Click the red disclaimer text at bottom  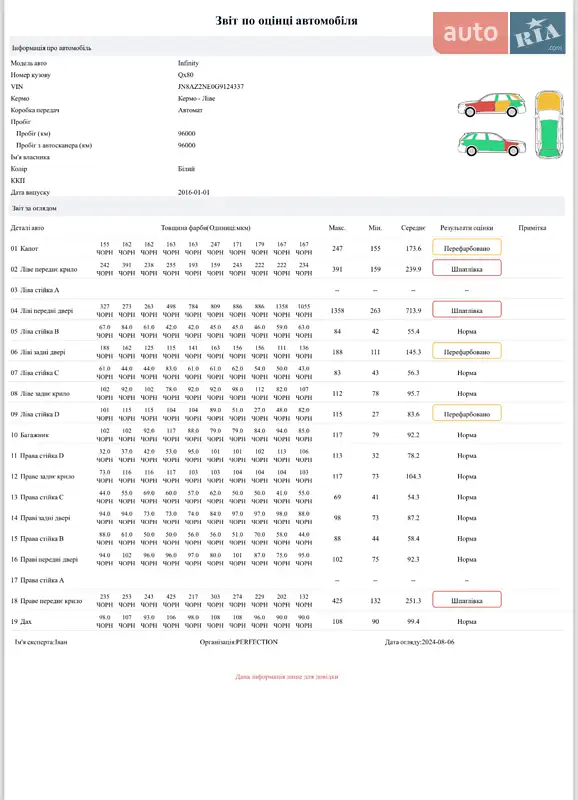pyautogui.click(x=287, y=677)
